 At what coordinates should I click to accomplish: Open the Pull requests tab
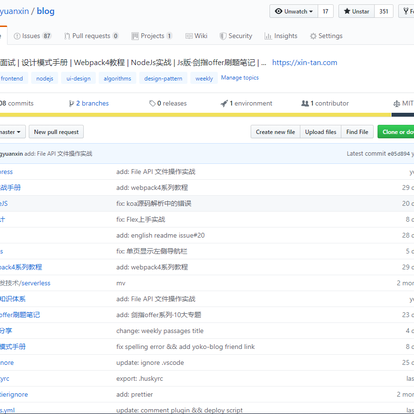point(91,36)
